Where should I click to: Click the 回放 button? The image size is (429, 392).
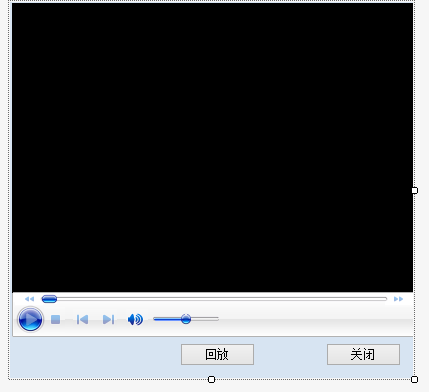217,354
